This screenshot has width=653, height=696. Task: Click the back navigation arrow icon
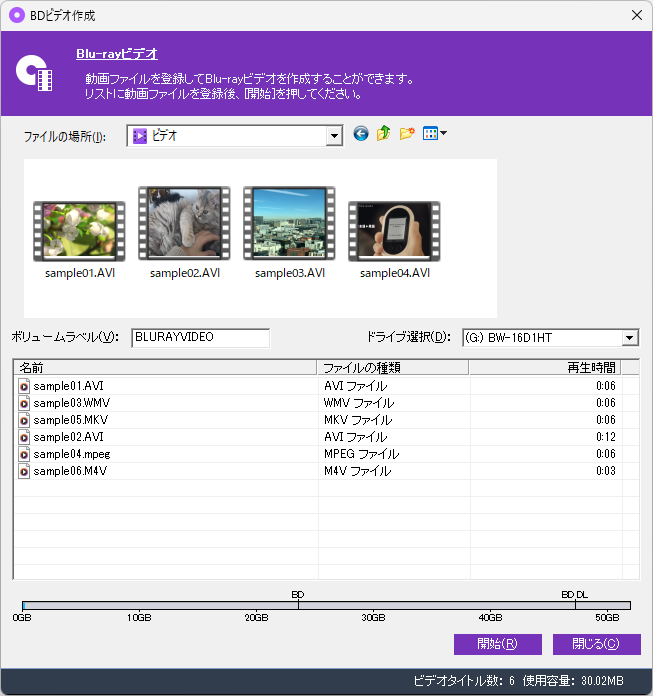coord(361,134)
